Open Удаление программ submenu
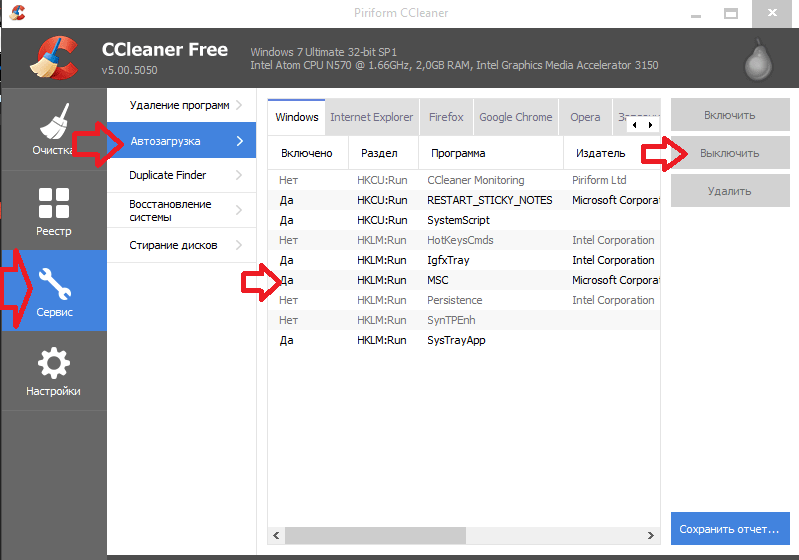Image resolution: width=799 pixels, height=560 pixels. click(x=181, y=105)
